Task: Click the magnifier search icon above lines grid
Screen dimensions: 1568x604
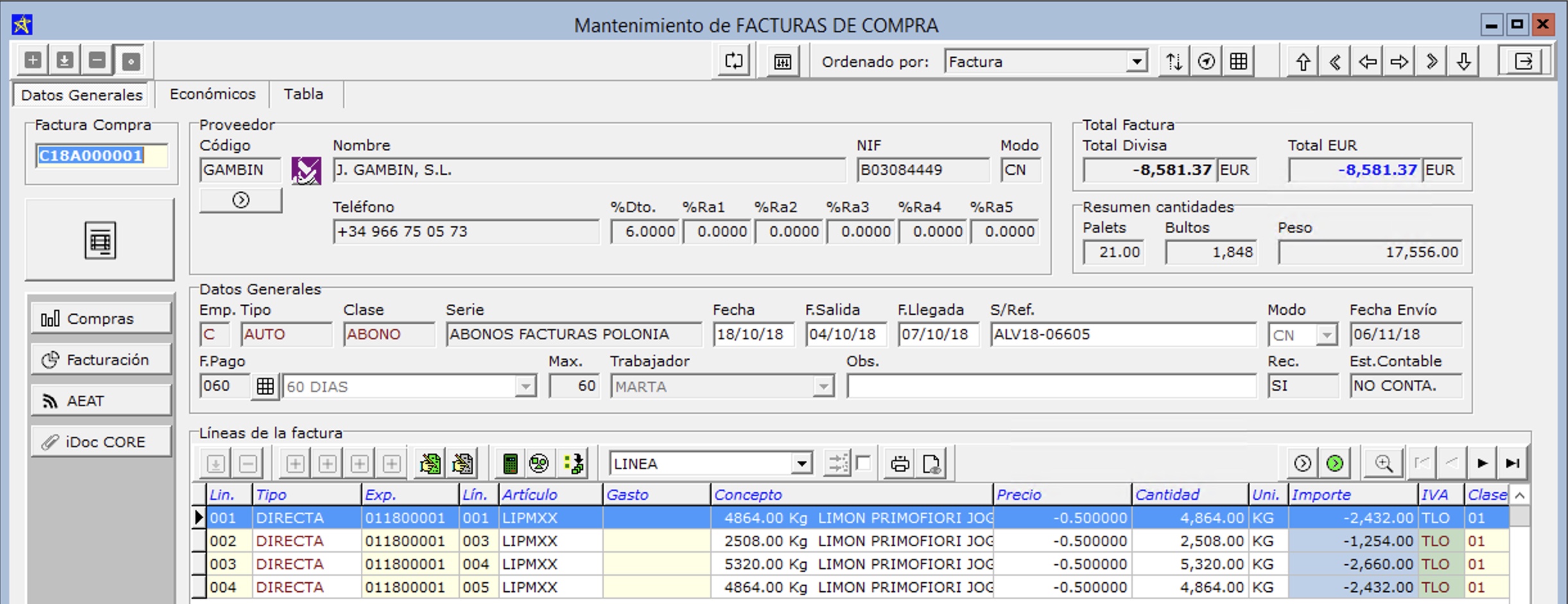Action: (1383, 463)
